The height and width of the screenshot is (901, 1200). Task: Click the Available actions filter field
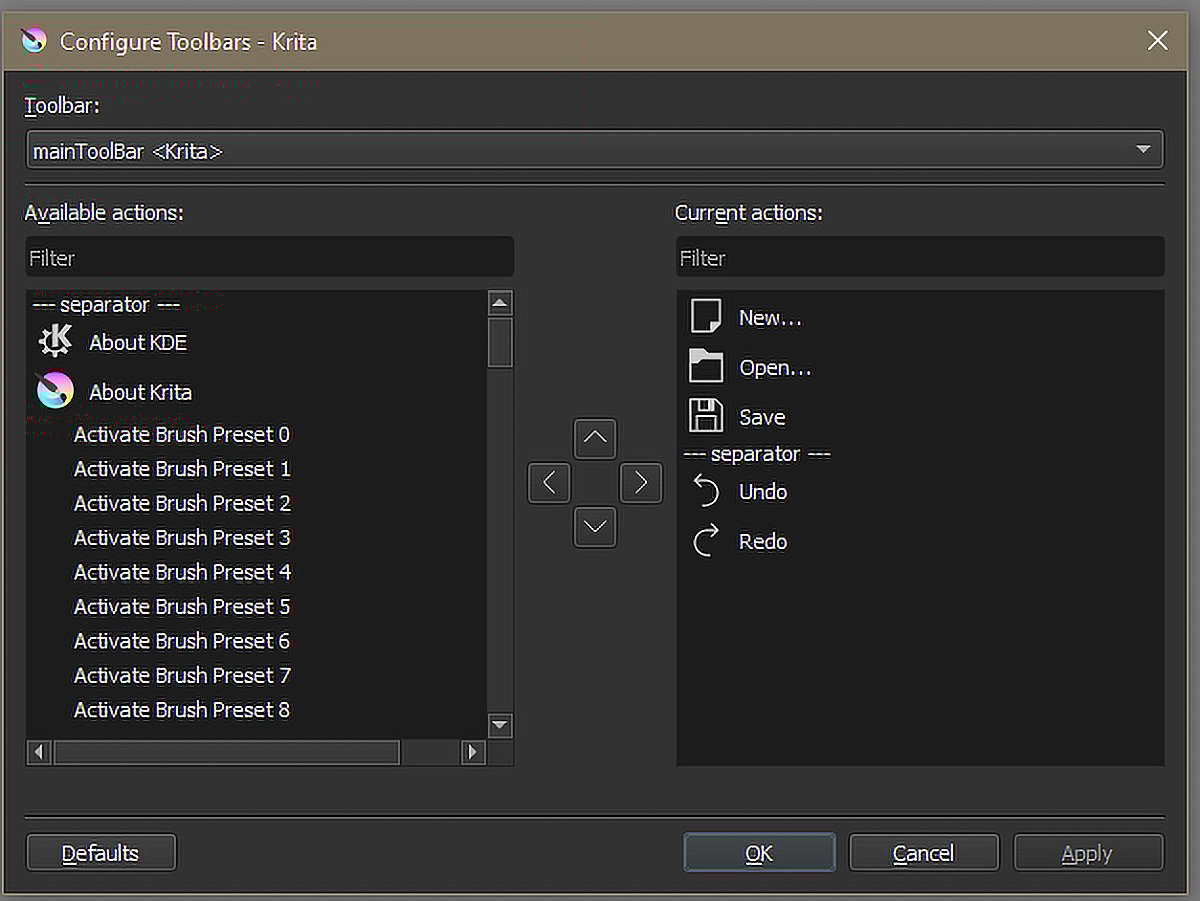[270, 257]
